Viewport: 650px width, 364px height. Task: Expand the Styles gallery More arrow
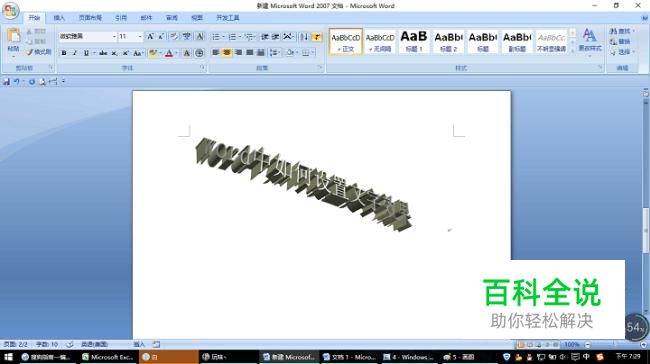pos(572,51)
